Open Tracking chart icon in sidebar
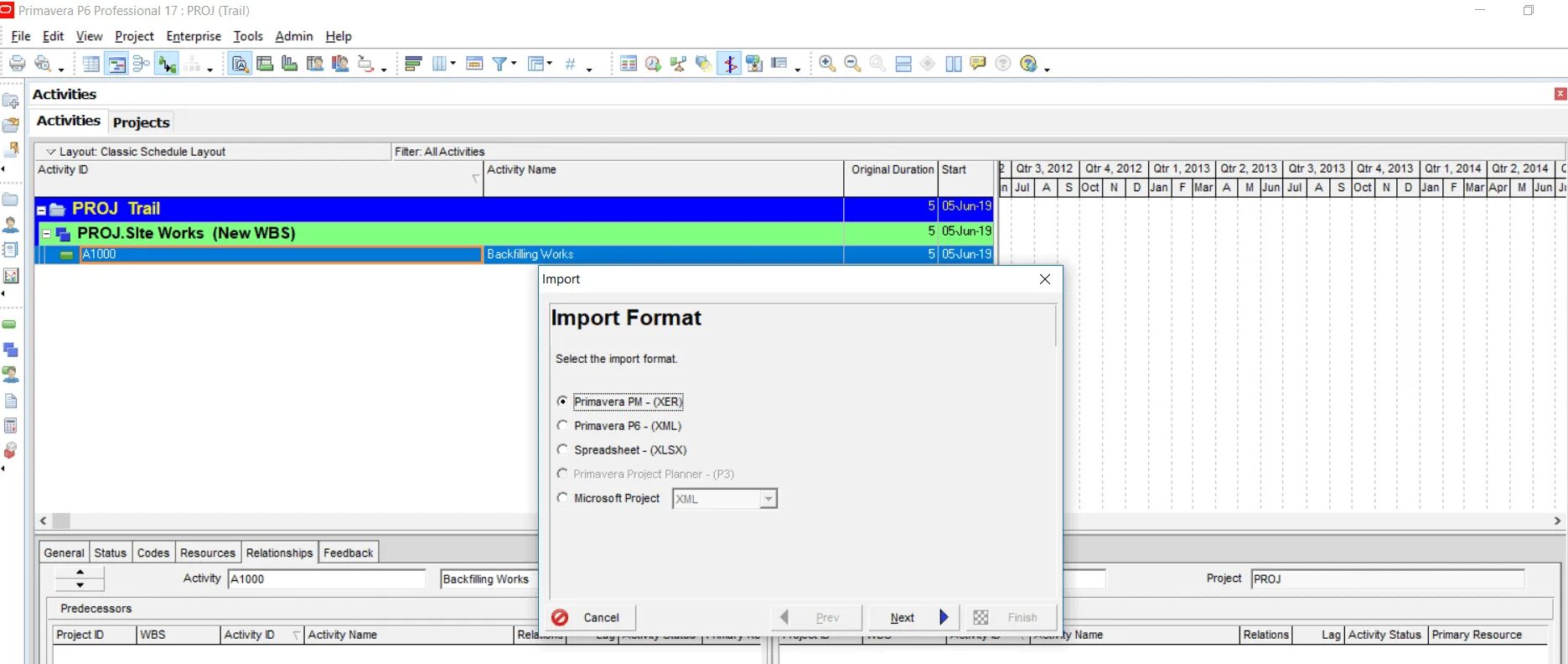The width and height of the screenshot is (1568, 664). pos(11,275)
